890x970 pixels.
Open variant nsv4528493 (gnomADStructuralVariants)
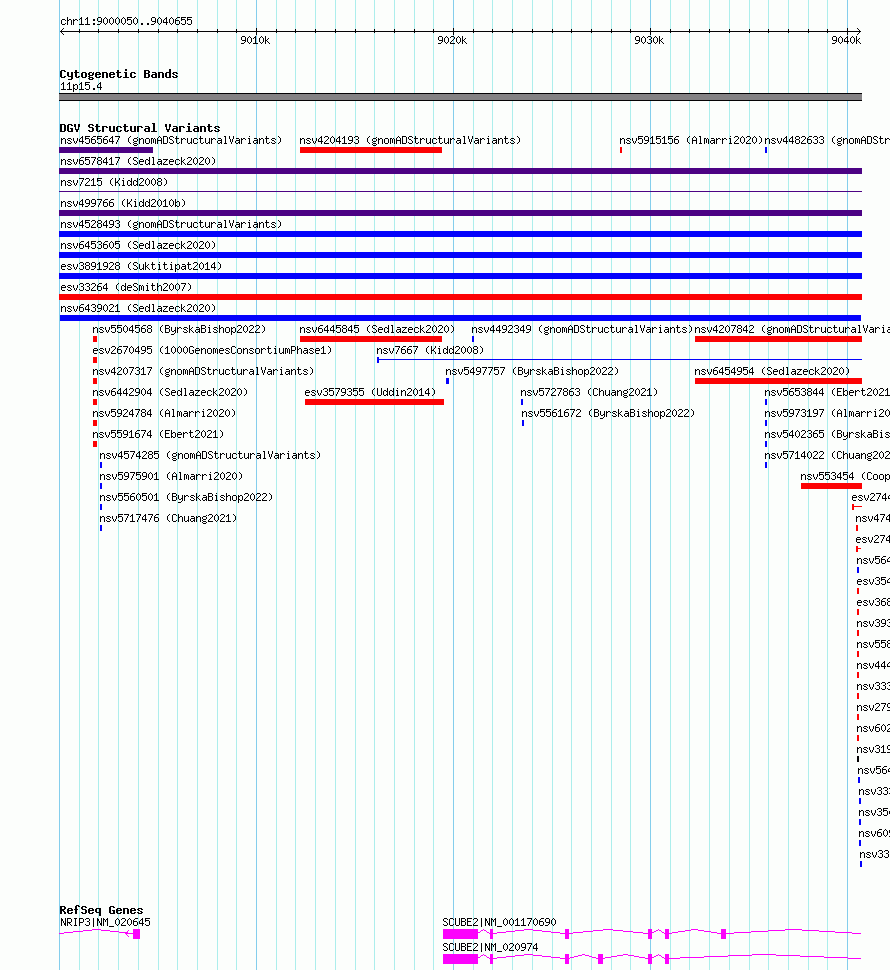coord(171,225)
